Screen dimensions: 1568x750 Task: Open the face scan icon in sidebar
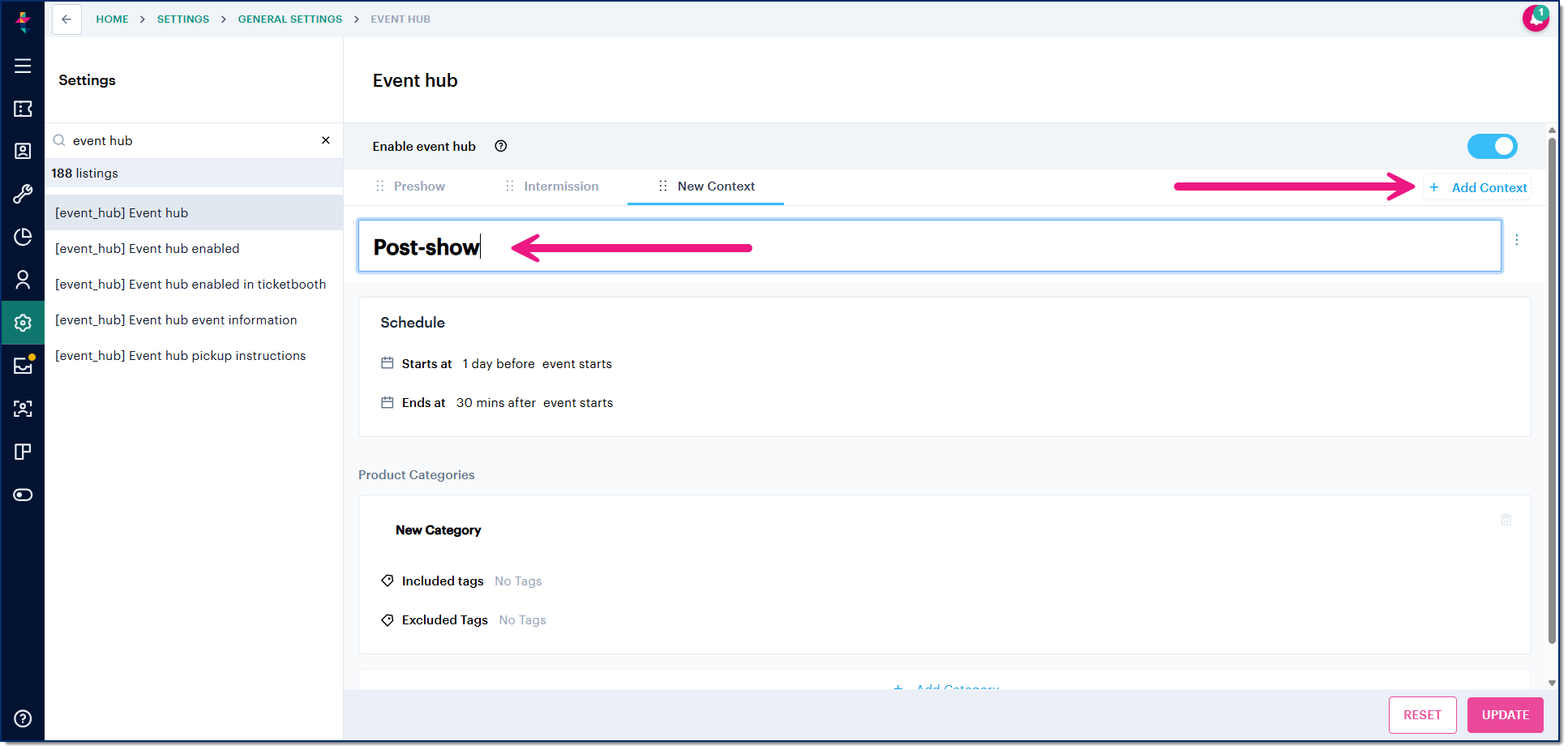[23, 409]
